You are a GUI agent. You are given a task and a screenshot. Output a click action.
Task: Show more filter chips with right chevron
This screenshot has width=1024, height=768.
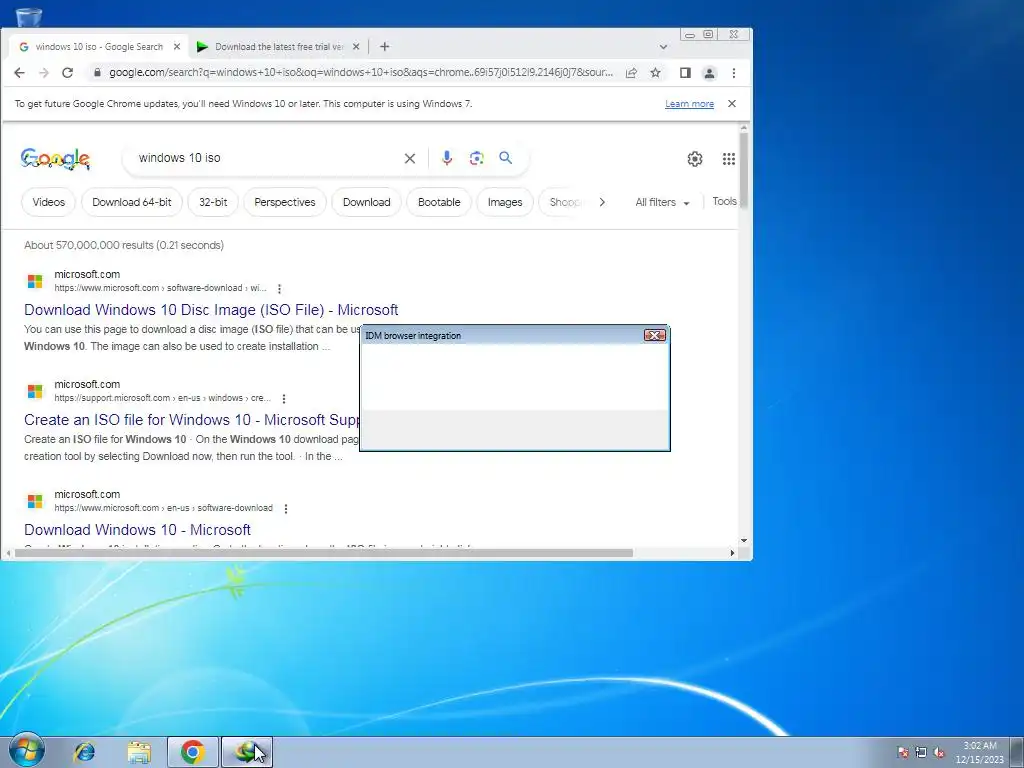coord(602,202)
